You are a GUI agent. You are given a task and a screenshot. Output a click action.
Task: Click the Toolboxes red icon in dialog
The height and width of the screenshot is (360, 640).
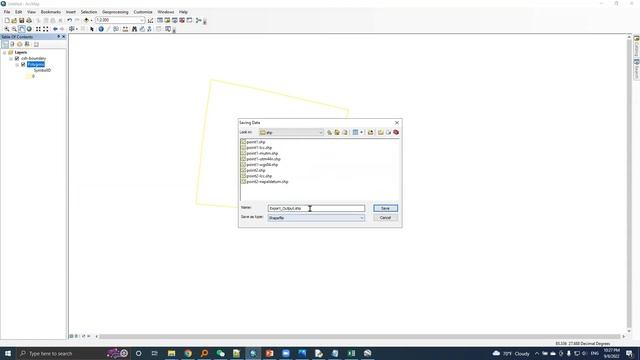pos(396,132)
